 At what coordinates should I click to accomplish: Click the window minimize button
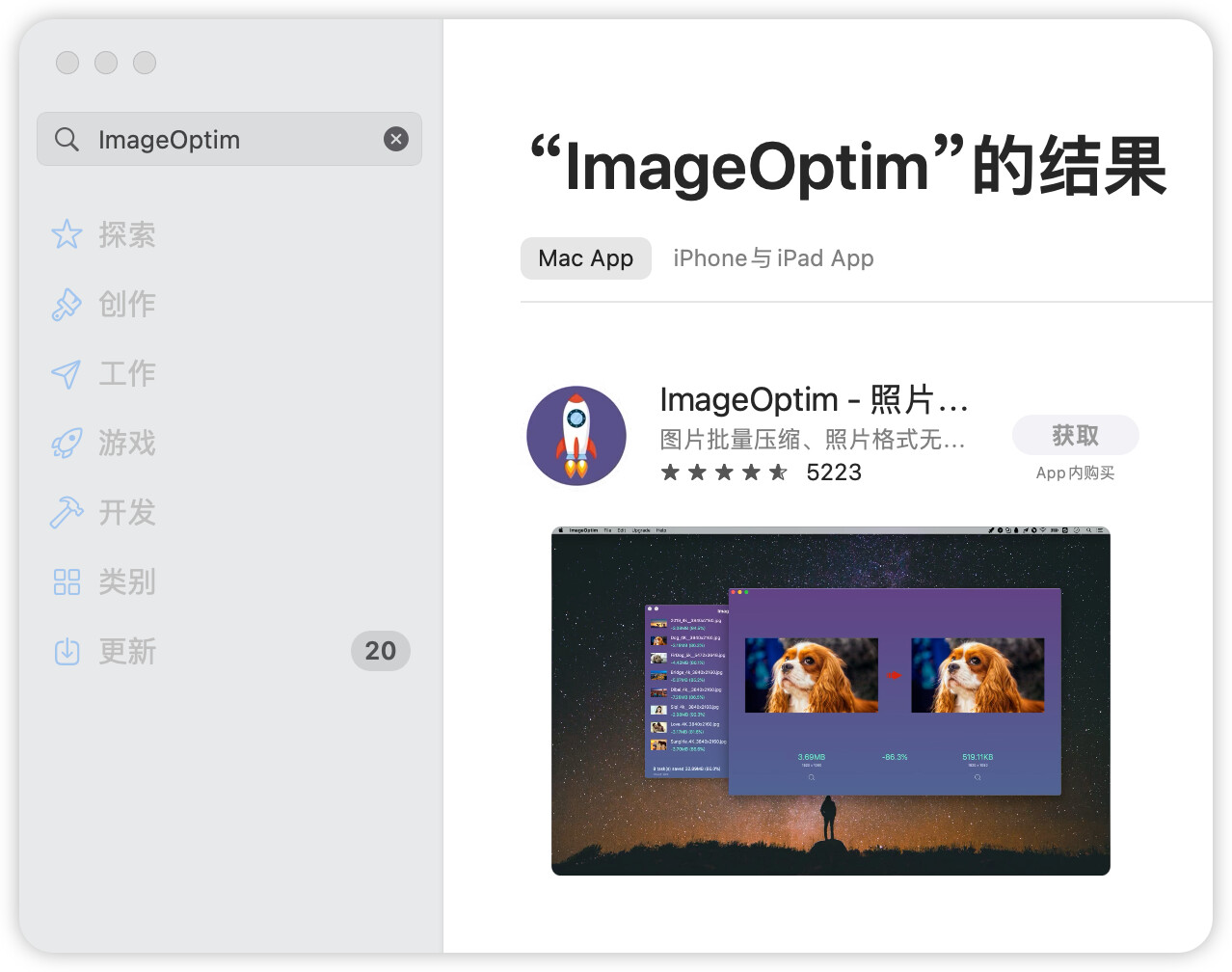click(106, 63)
